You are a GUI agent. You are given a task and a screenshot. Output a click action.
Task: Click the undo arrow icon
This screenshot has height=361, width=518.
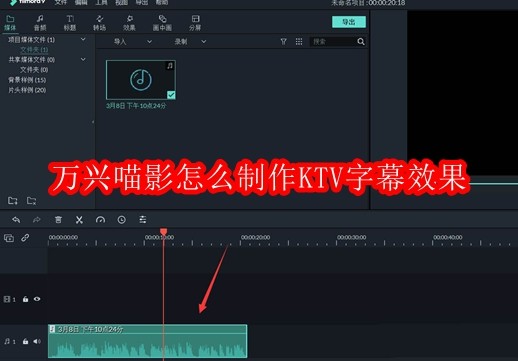click(16, 220)
